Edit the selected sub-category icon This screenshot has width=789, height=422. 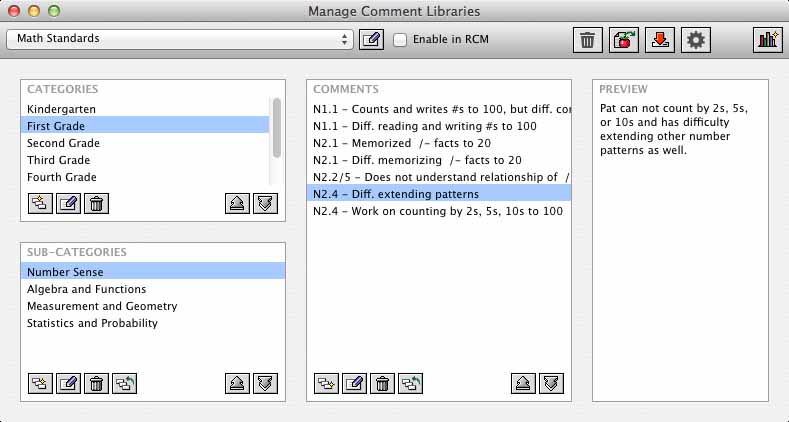[68, 384]
